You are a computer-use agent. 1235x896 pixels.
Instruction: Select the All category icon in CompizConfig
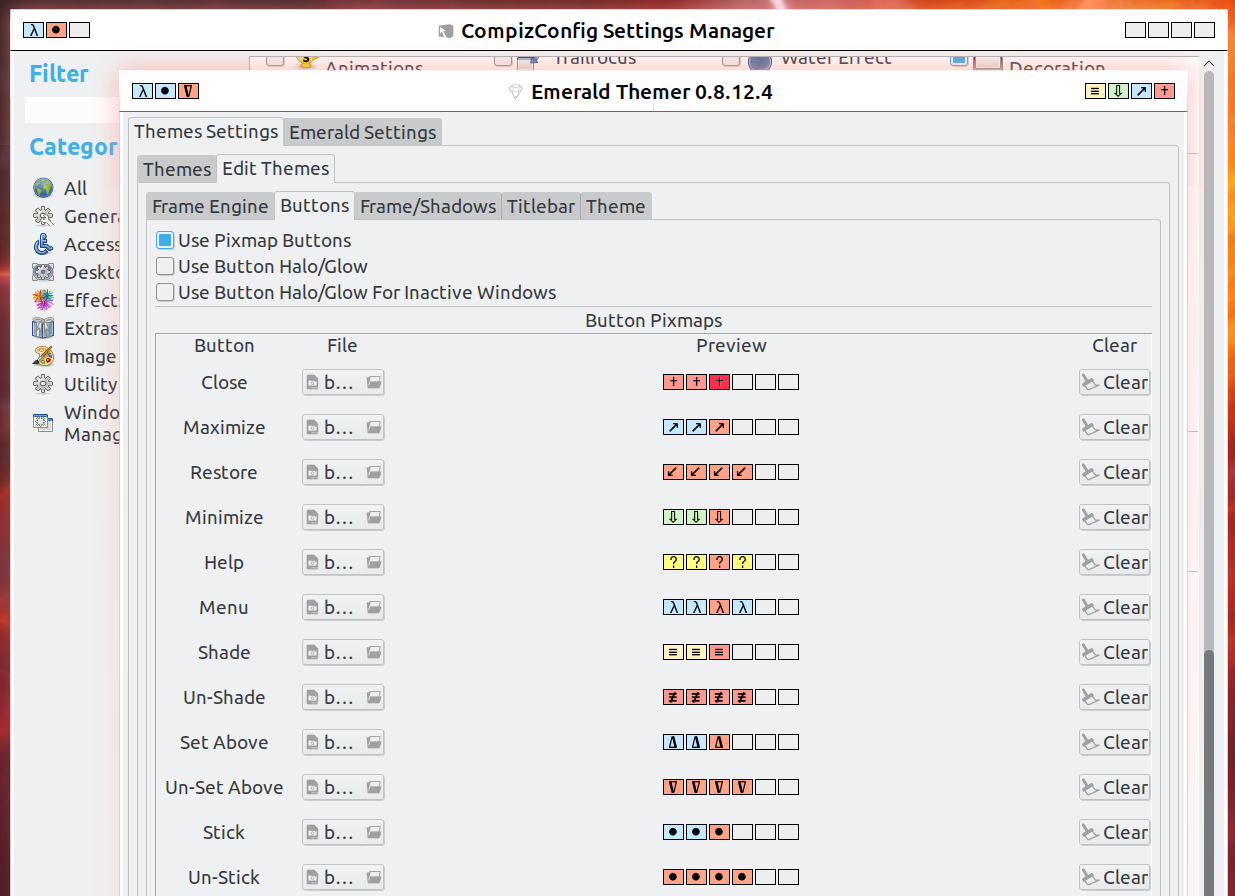[x=43, y=188]
